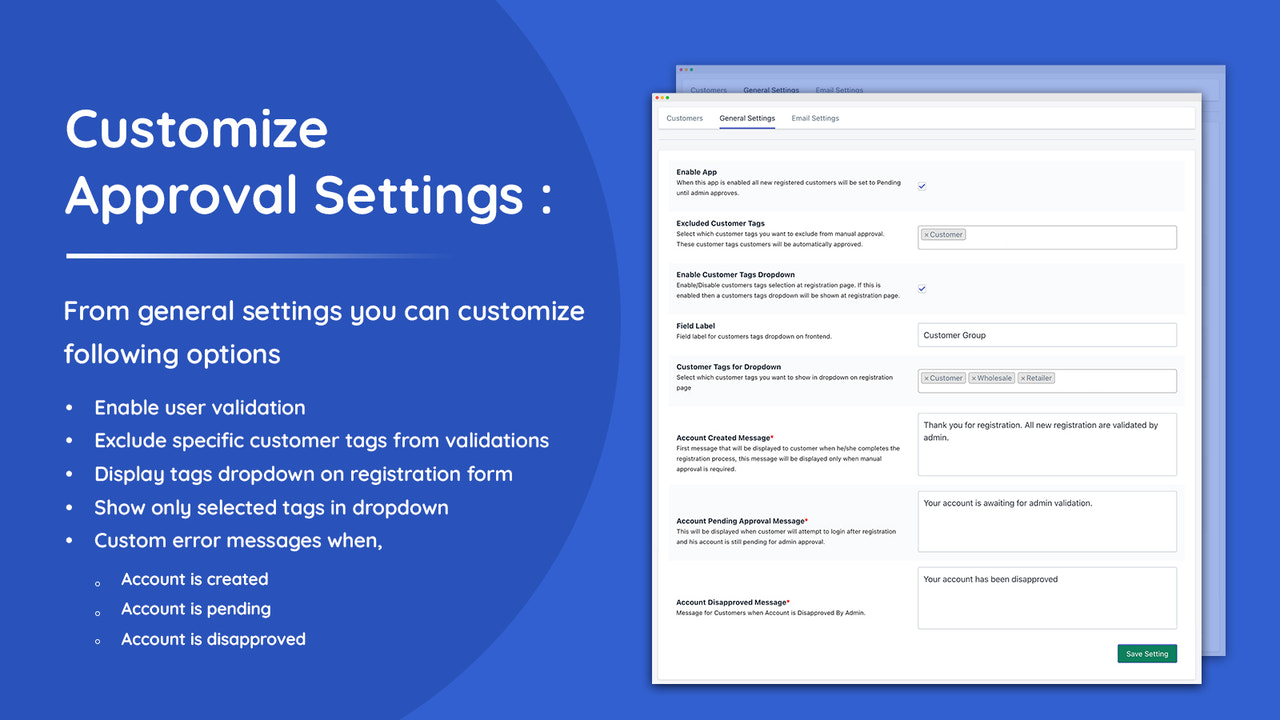Image resolution: width=1280 pixels, height=720 pixels.
Task: Click the Customers tab on the background window
Action: point(708,90)
